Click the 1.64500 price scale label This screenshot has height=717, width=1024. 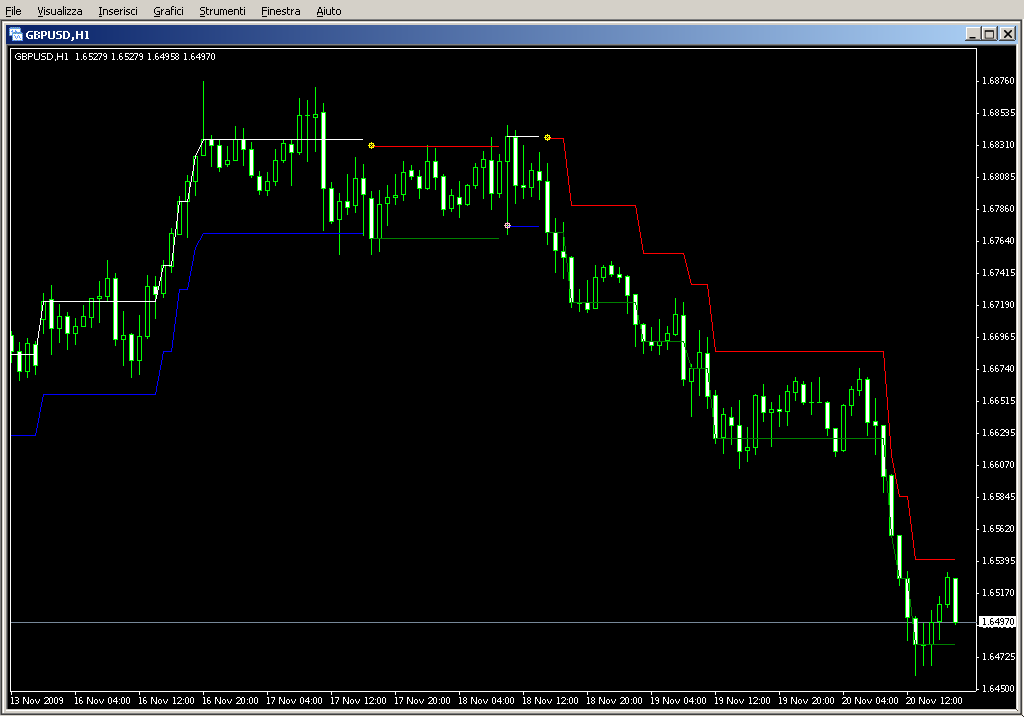[999, 689]
